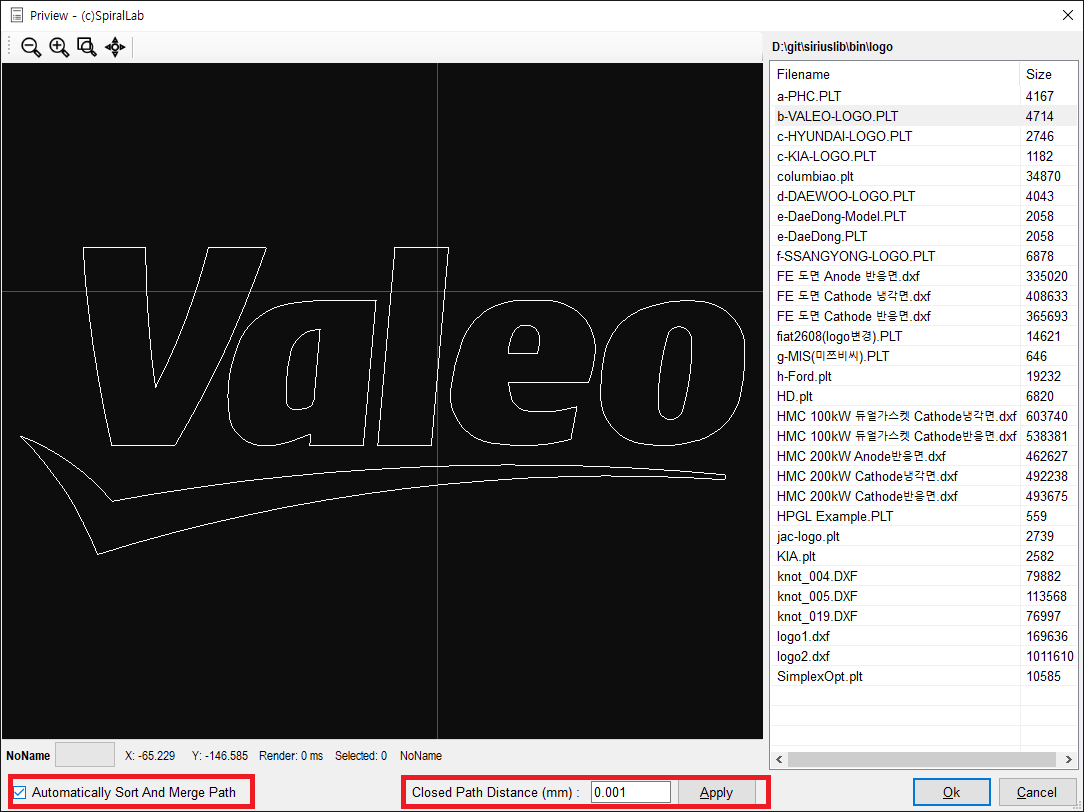Click the zoom out magnifier icon
This screenshot has width=1084, height=812.
31,47
